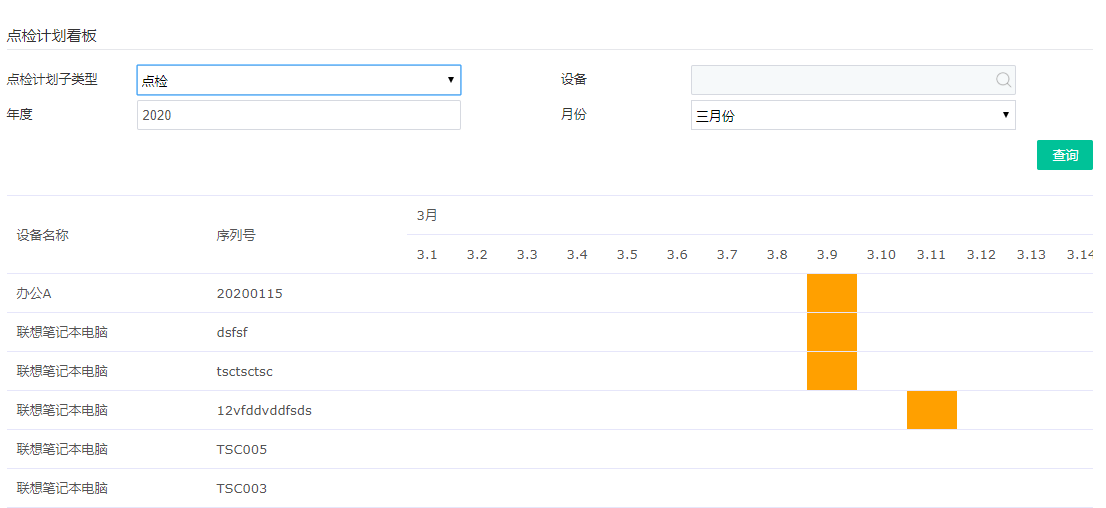1106x508 pixels.
Task: Select the orange block for 办公A on 3.9
Action: pos(831,293)
